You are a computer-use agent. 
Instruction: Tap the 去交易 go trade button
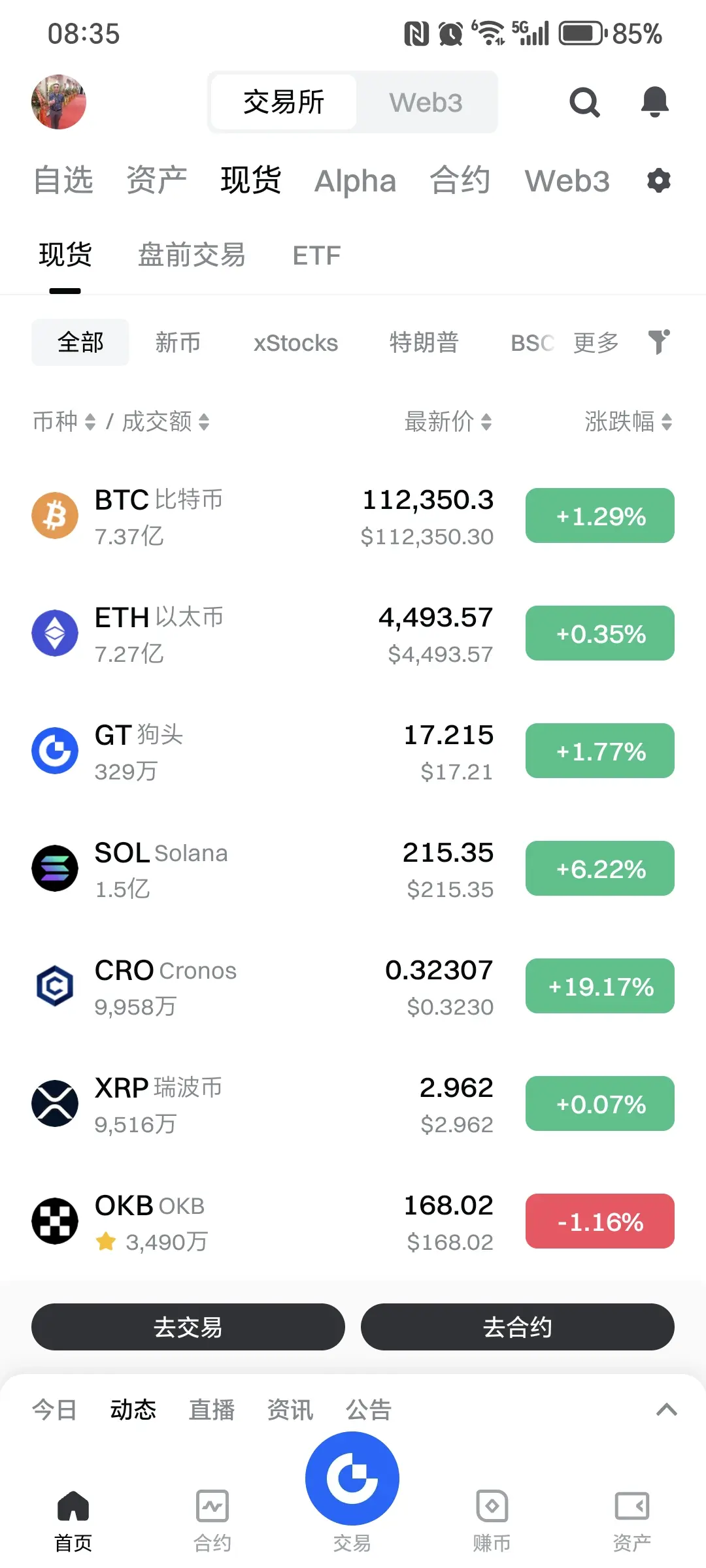point(188,1327)
